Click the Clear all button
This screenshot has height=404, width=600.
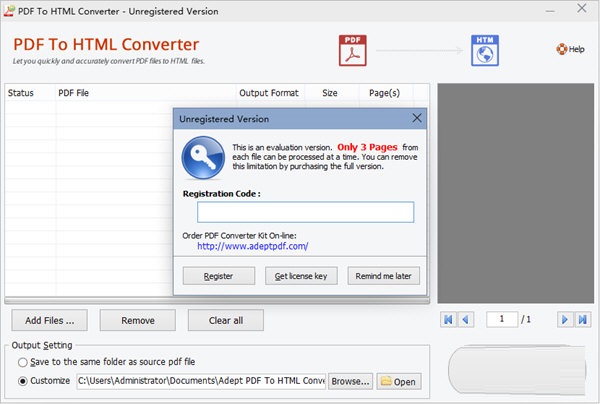[x=226, y=320]
